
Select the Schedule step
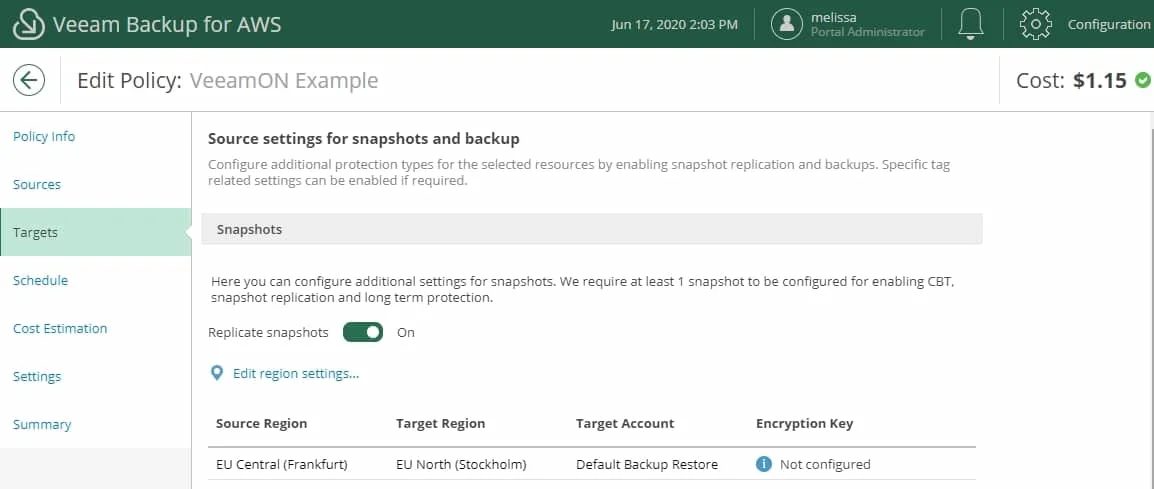tap(40, 280)
